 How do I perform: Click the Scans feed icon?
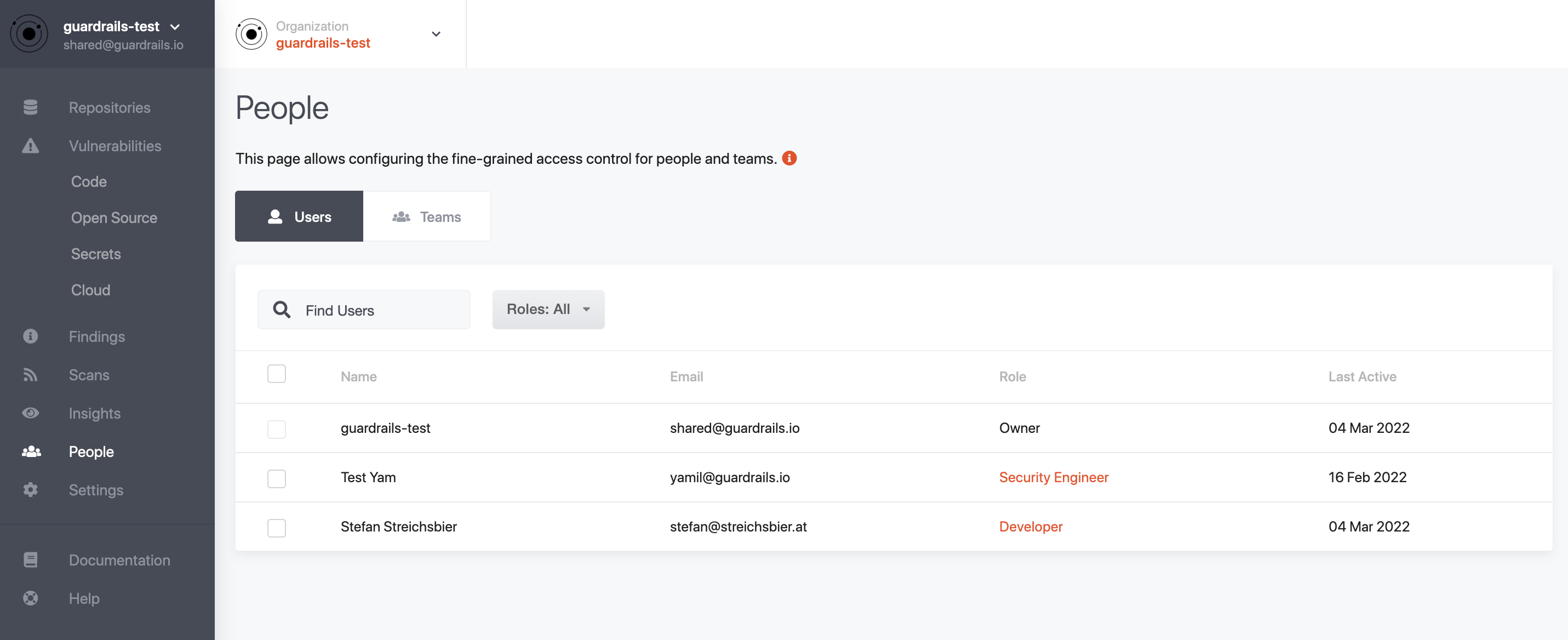[31, 374]
